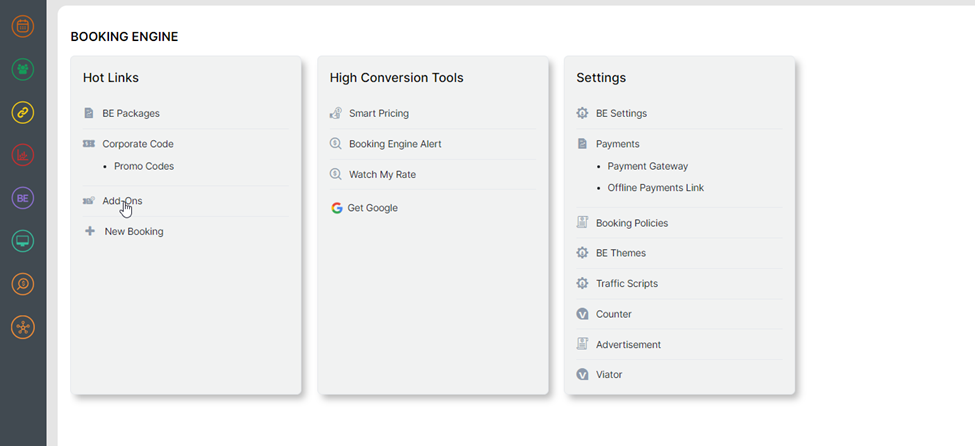Open the orange network hub sidebar icon

(23, 327)
